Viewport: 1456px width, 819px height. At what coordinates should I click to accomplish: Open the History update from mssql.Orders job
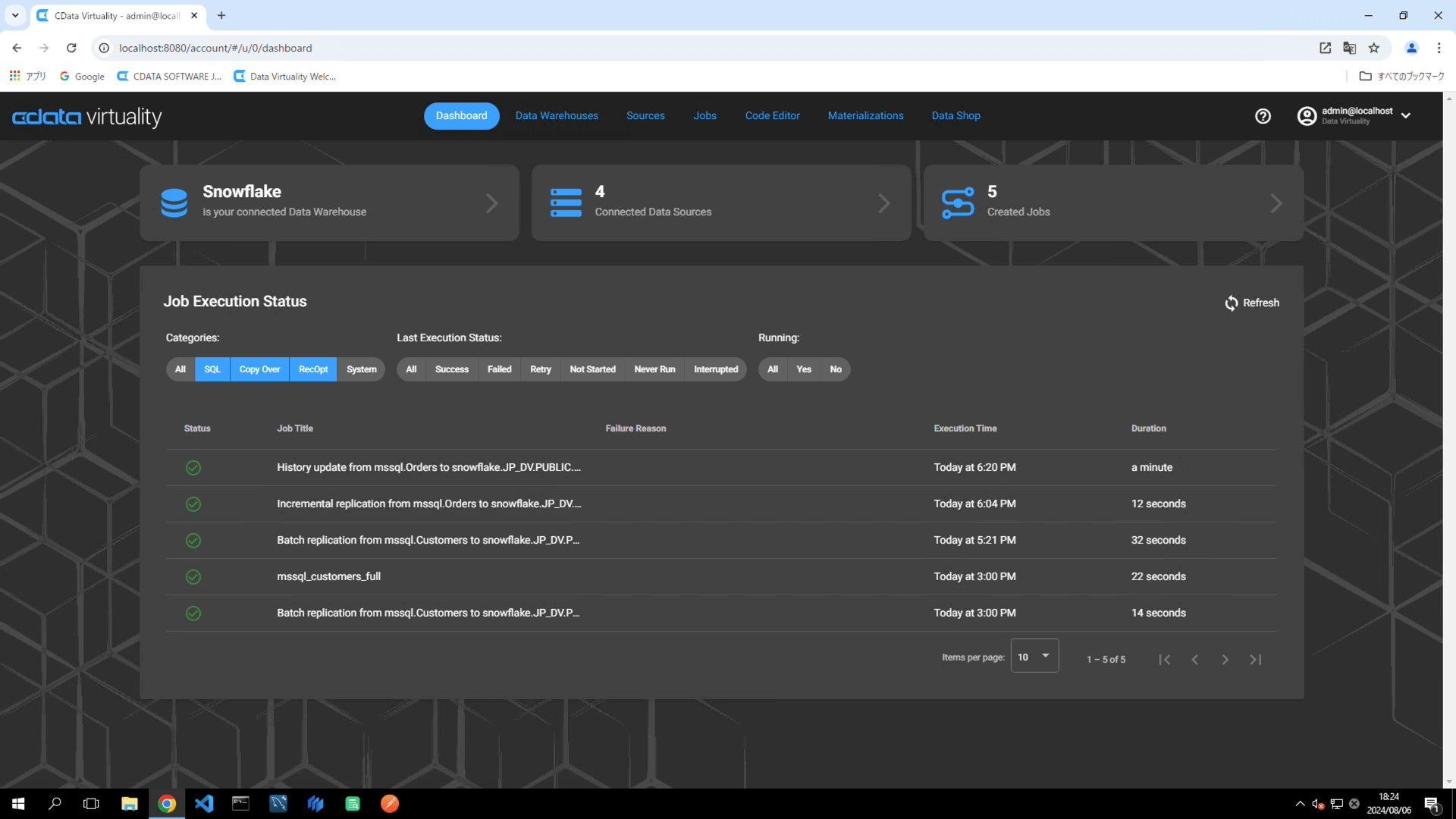(x=428, y=468)
